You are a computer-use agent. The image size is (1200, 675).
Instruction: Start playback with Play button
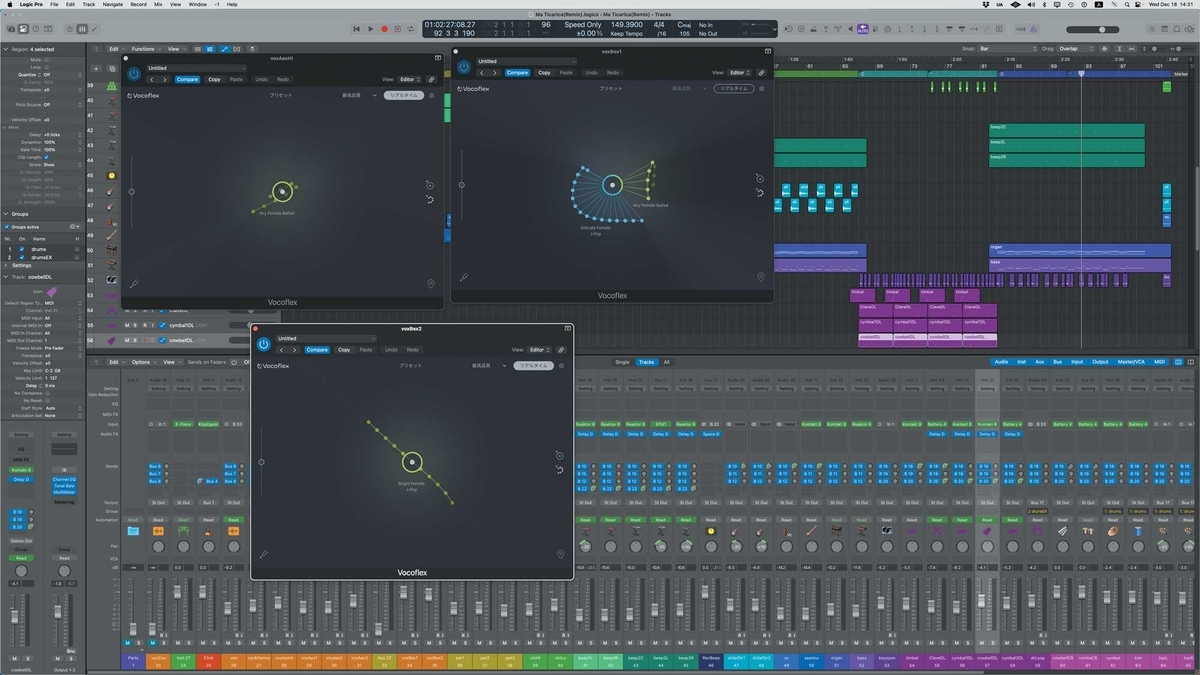pyautogui.click(x=370, y=29)
